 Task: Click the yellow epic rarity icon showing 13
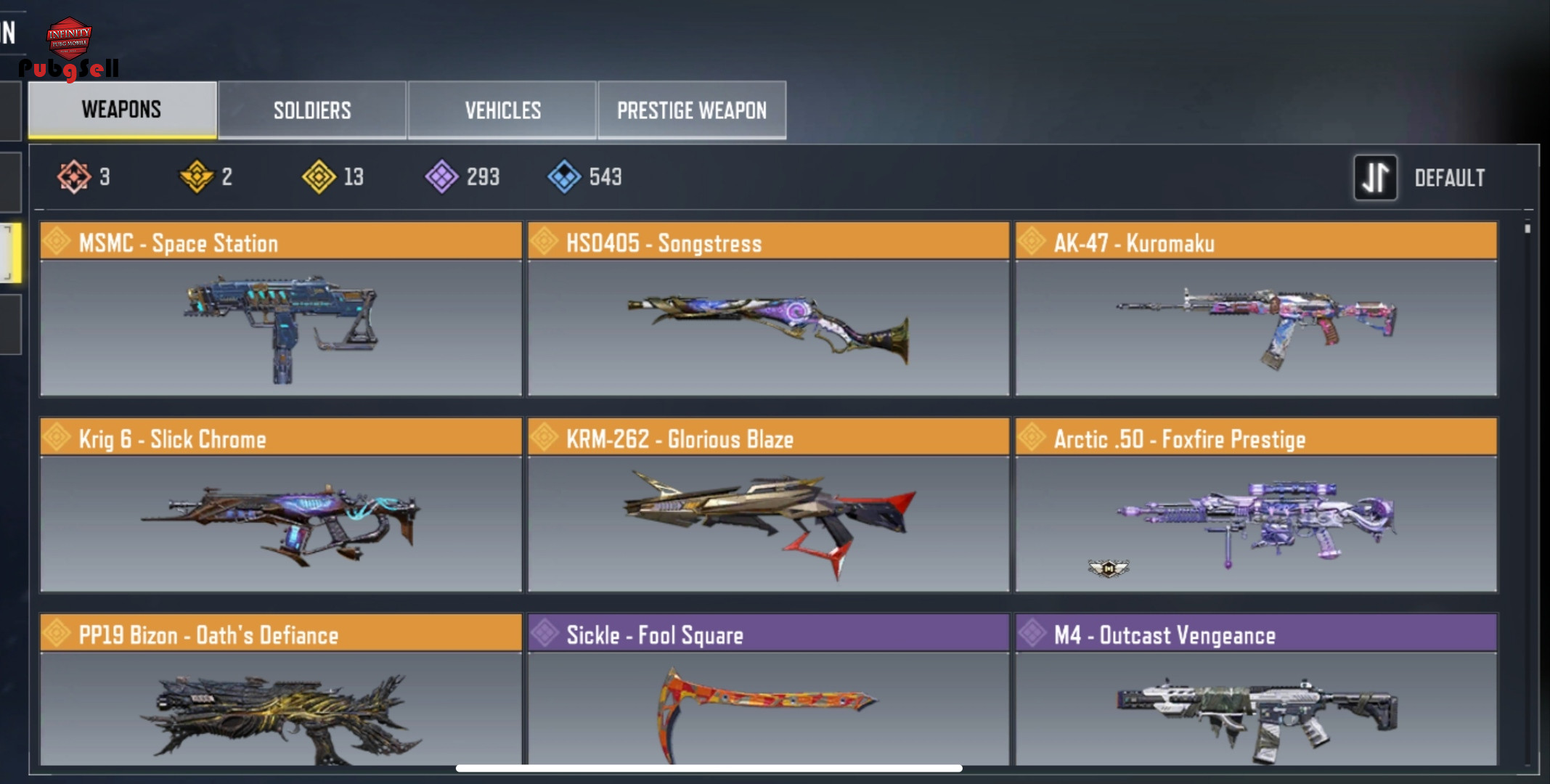point(319,176)
